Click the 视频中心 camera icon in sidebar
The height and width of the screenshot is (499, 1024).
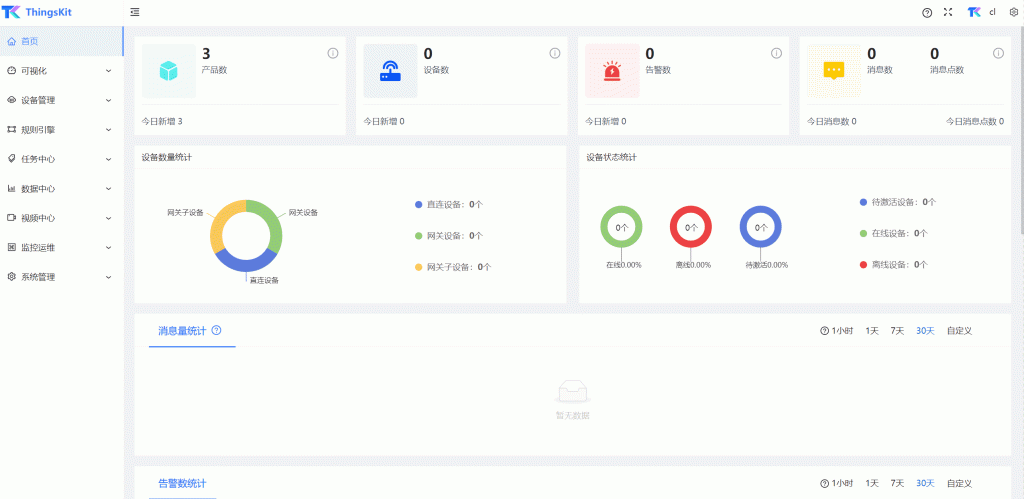point(11,217)
